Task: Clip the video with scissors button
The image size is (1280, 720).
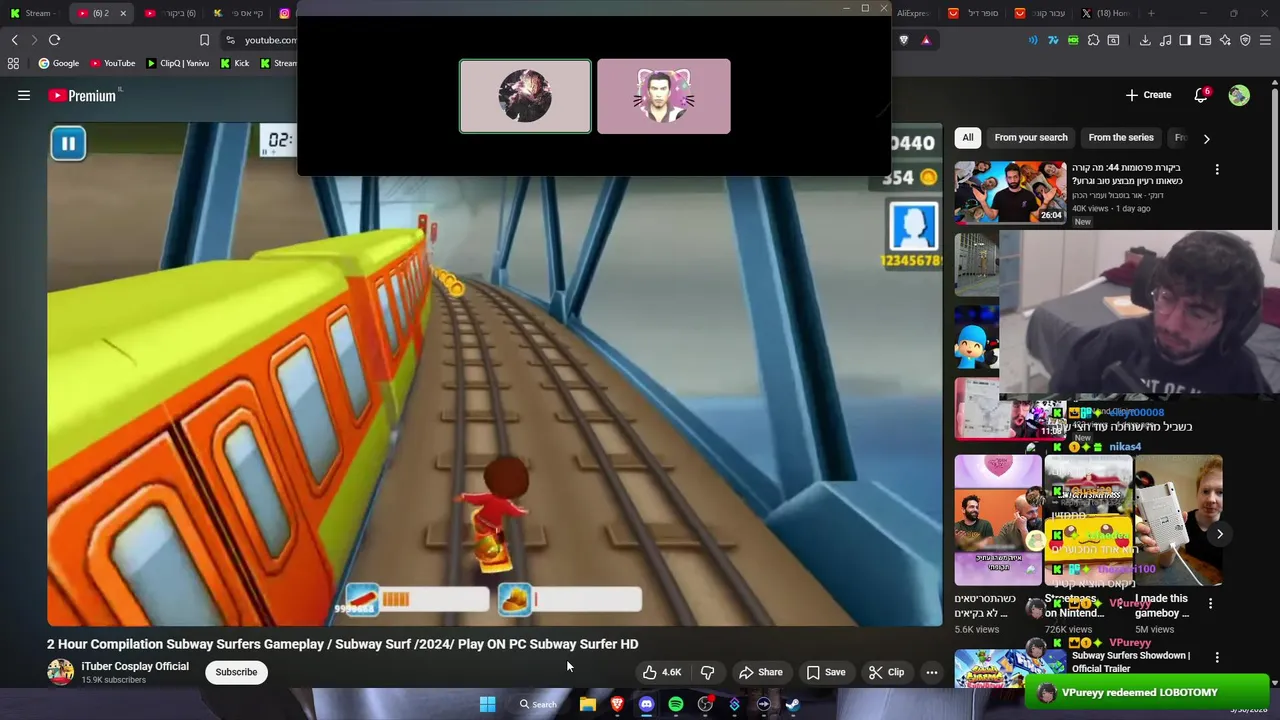Action: tap(887, 672)
